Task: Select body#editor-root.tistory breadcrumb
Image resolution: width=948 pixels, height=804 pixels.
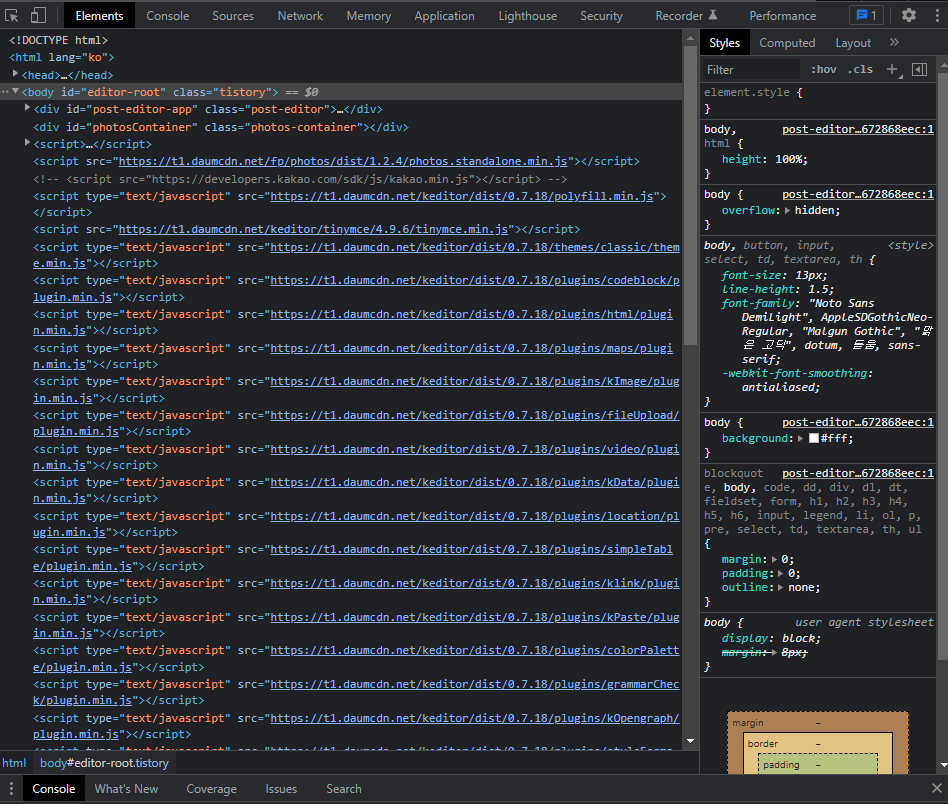Action: coord(105,763)
